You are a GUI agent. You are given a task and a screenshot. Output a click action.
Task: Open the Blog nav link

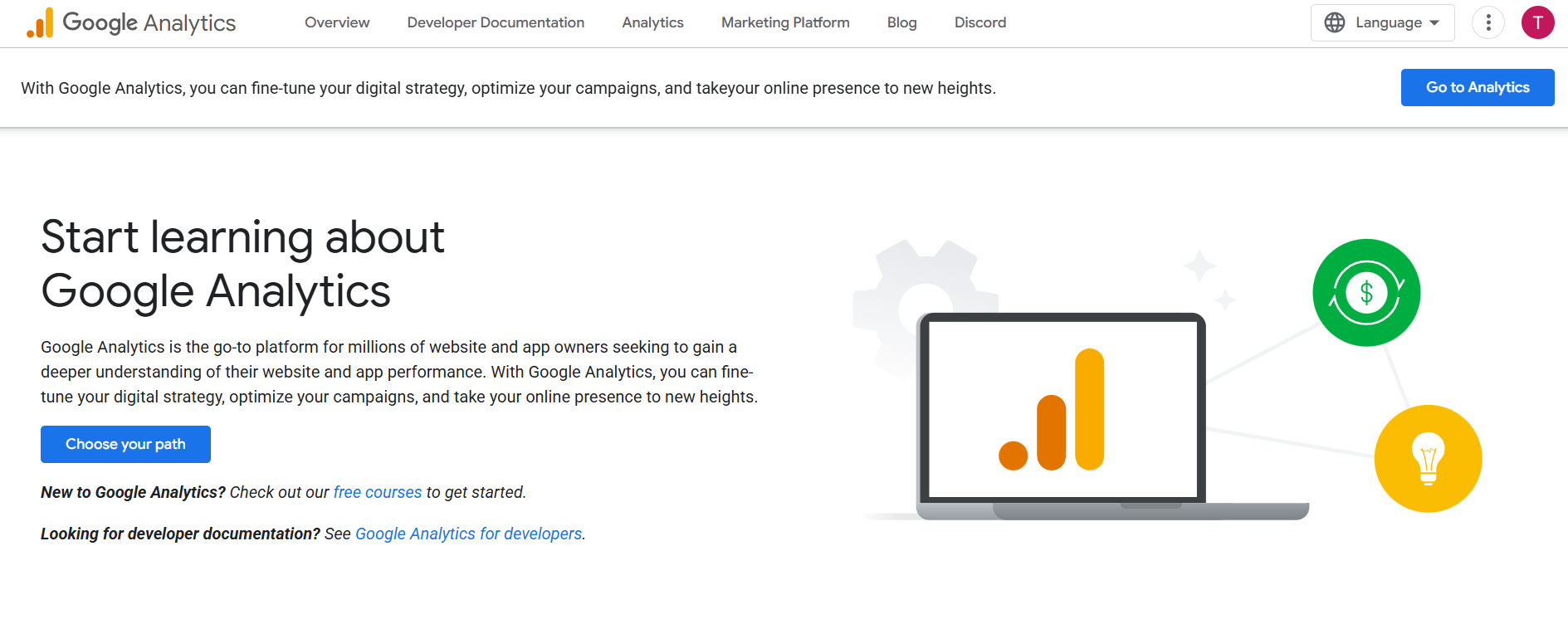901,22
